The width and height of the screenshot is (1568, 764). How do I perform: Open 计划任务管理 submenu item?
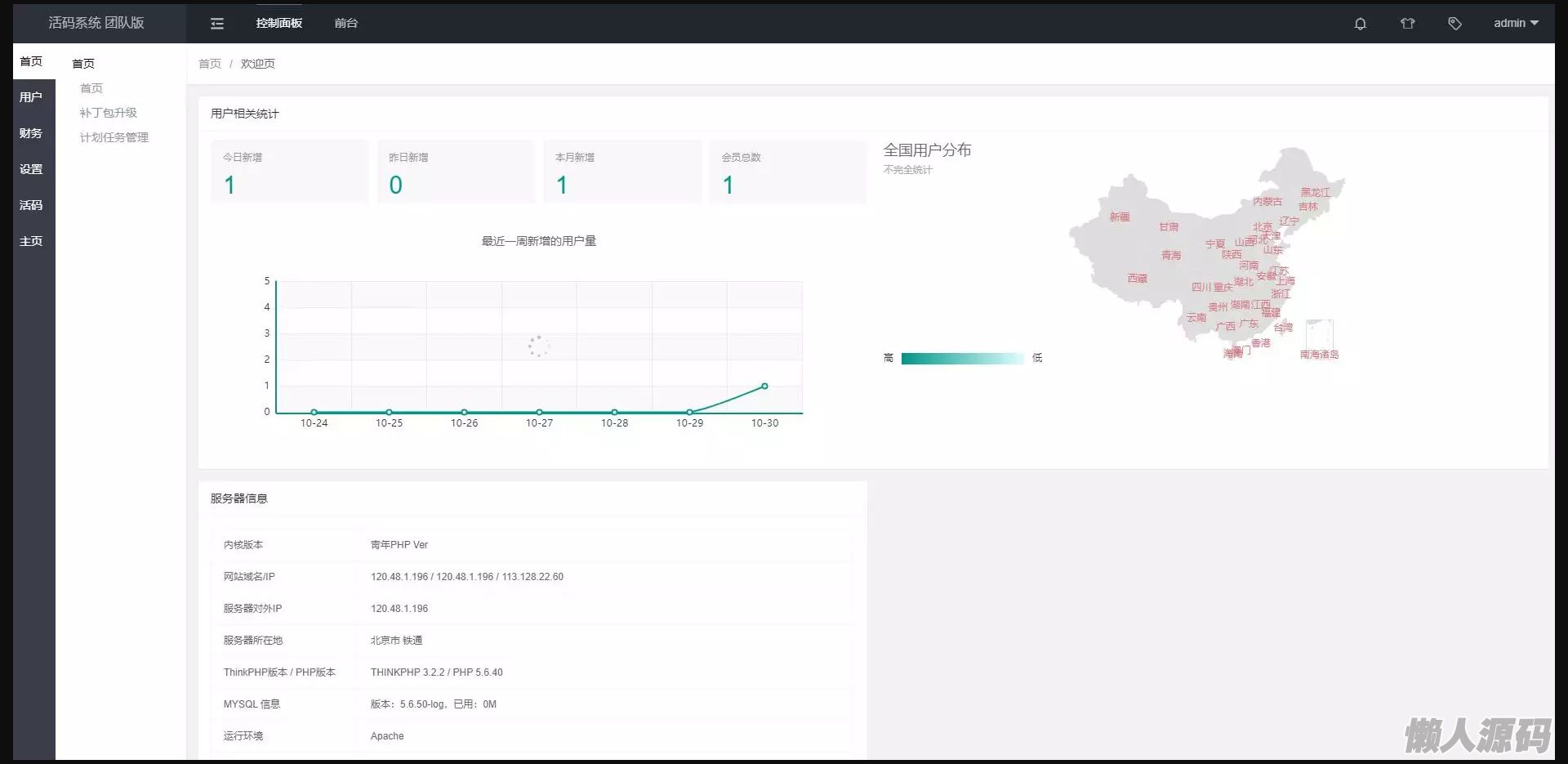[x=114, y=137]
